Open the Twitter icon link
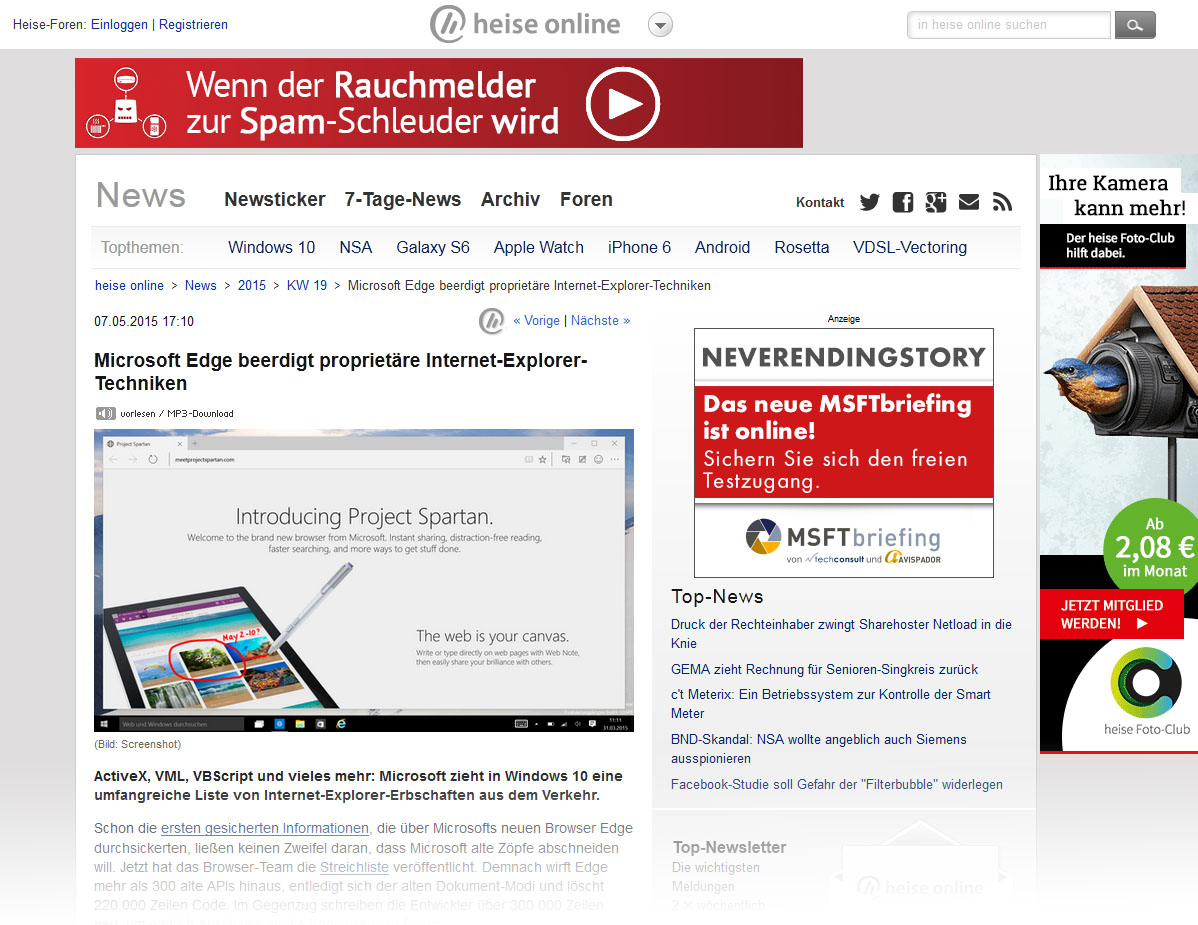The width and height of the screenshot is (1198, 925). (869, 202)
